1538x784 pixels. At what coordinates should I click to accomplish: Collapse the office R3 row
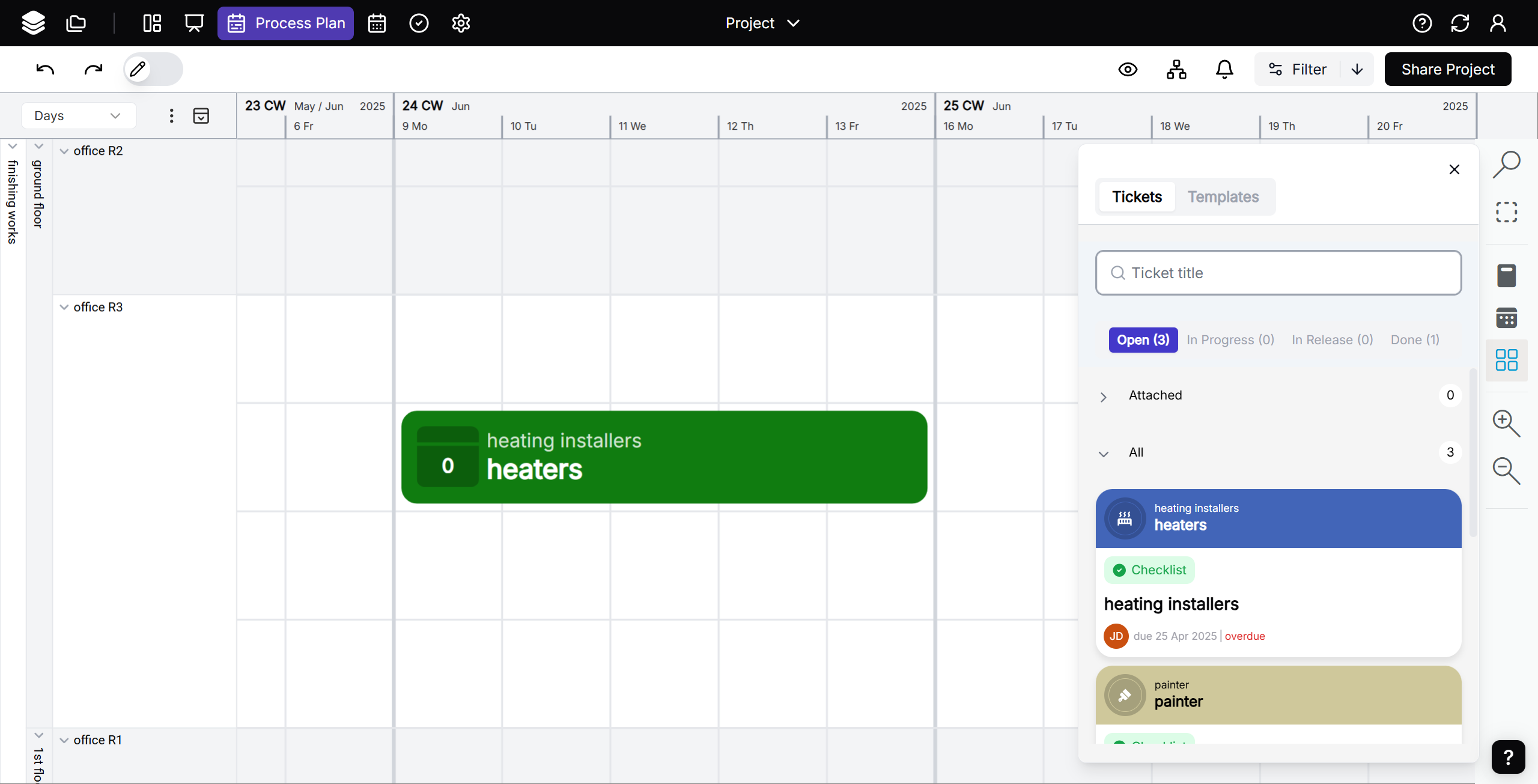64,307
